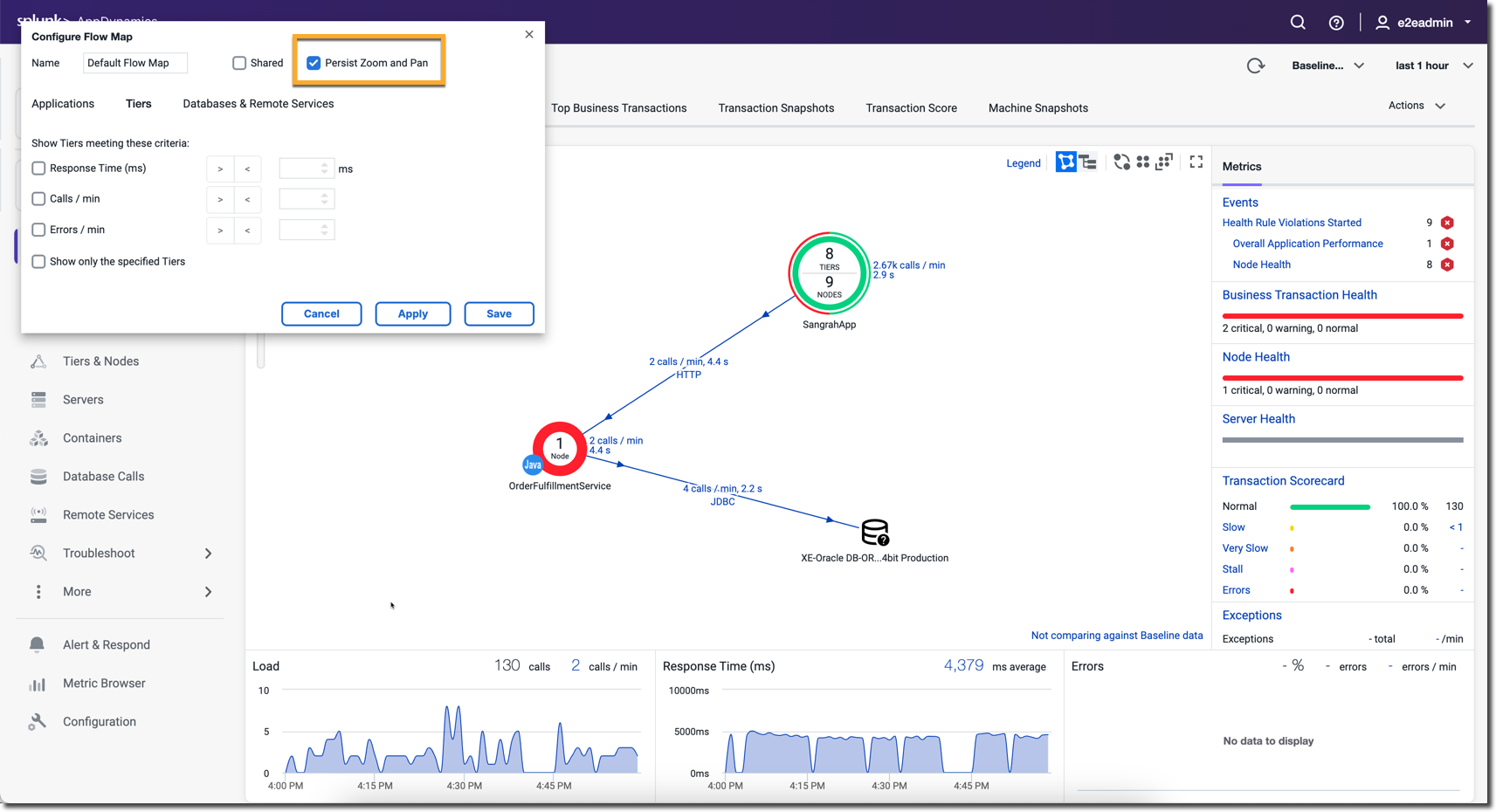The width and height of the screenshot is (1496, 812).
Task: Adjust the Response Time value stepper
Action: coord(325,169)
